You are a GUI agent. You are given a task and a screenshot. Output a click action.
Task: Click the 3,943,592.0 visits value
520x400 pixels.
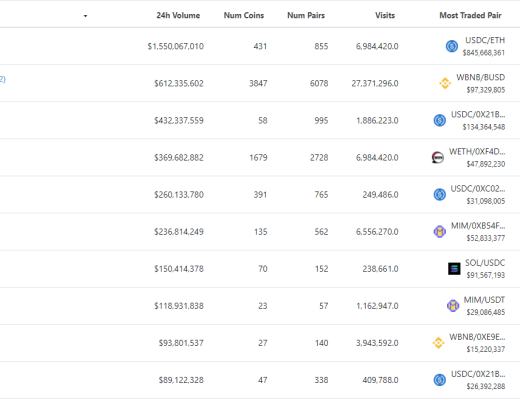[377, 343]
